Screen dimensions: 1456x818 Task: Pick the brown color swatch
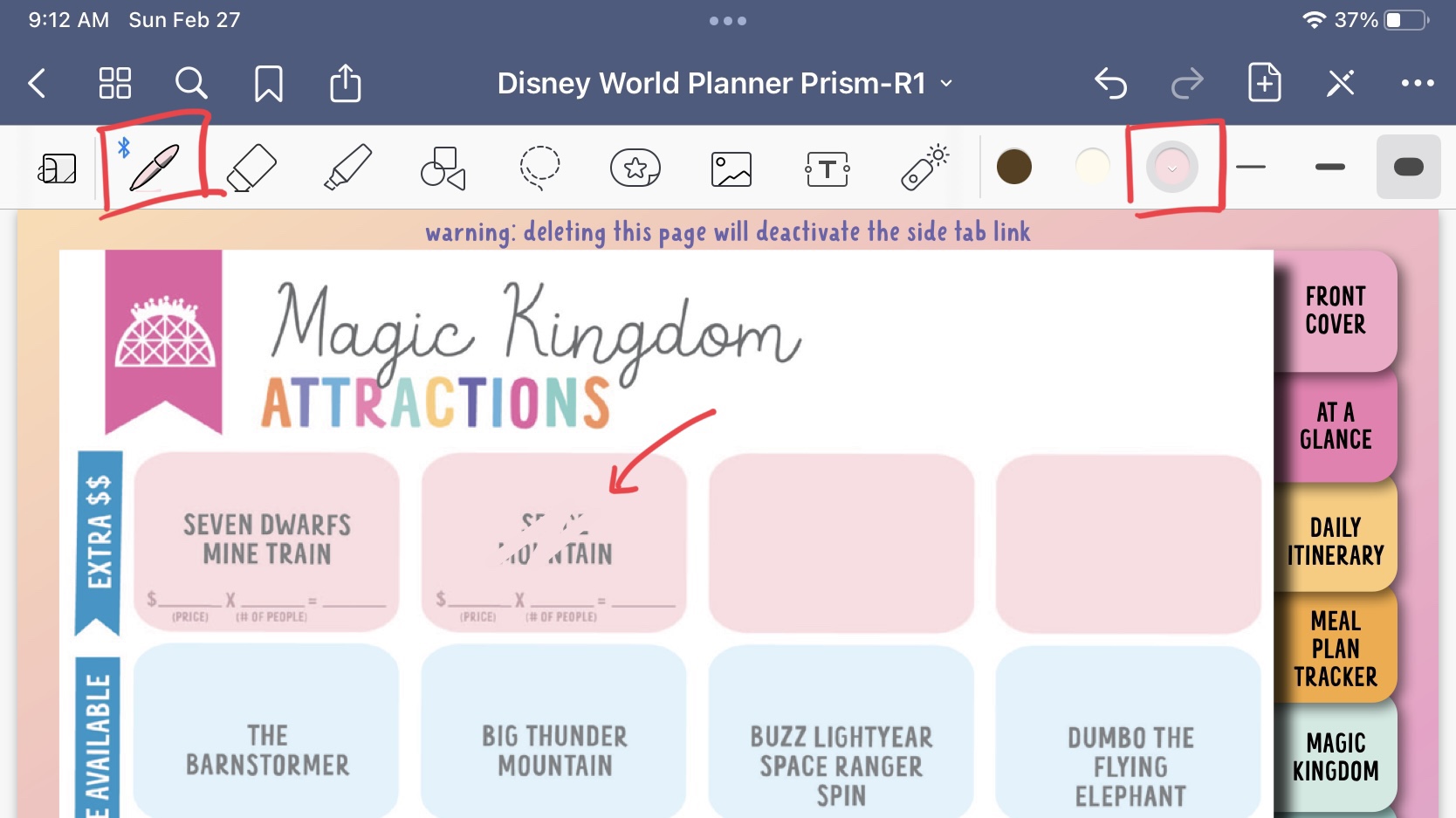click(x=1014, y=167)
